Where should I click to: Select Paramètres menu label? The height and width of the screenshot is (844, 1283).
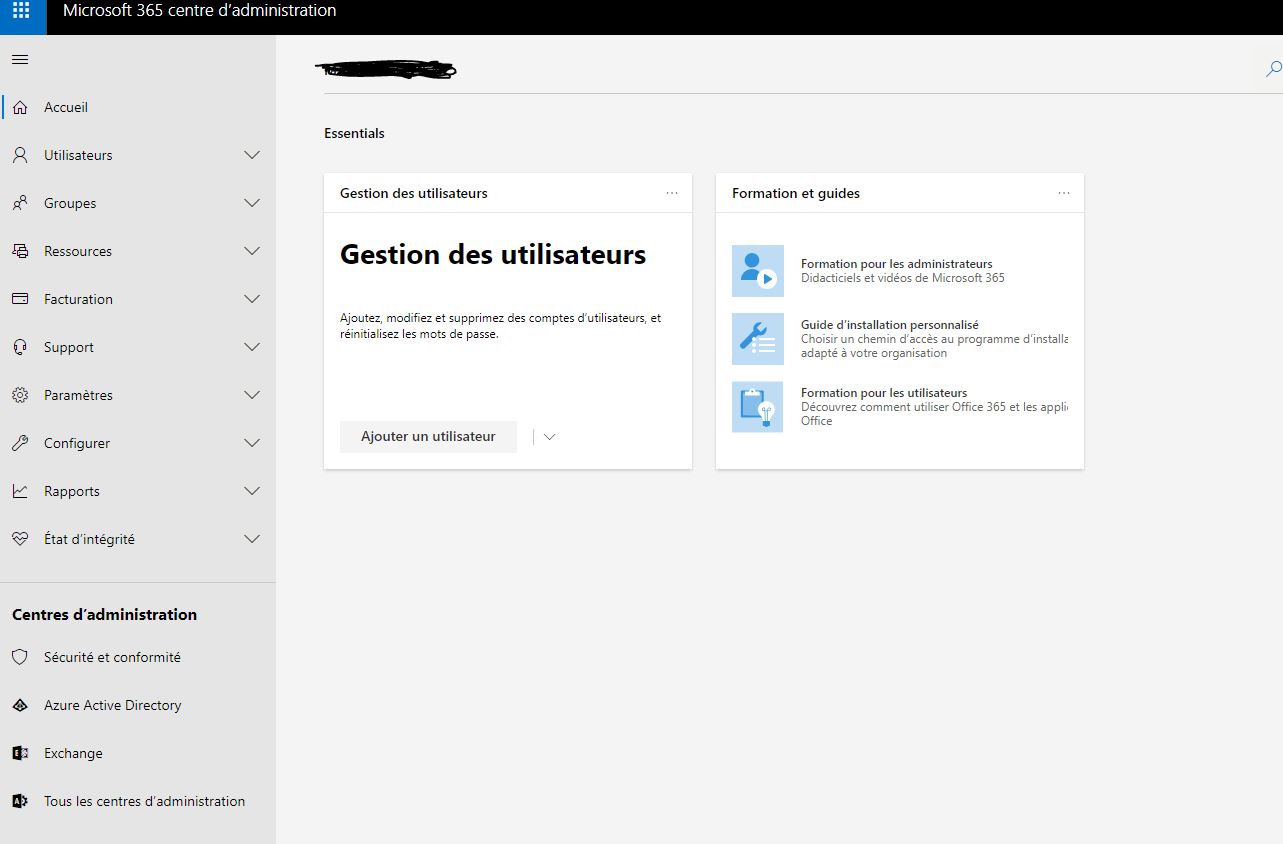(x=78, y=395)
